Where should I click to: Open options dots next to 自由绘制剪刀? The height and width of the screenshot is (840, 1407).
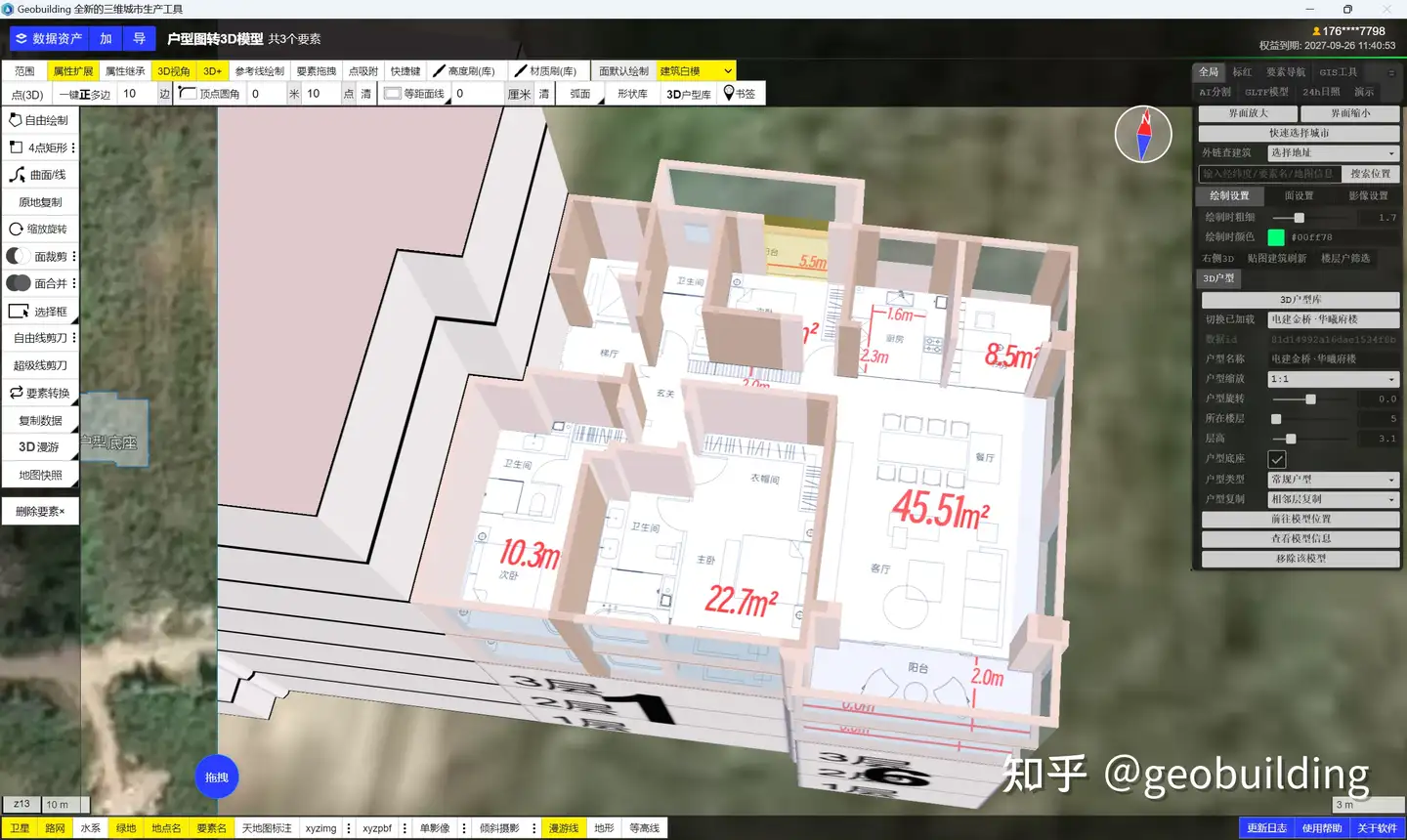[x=73, y=338]
